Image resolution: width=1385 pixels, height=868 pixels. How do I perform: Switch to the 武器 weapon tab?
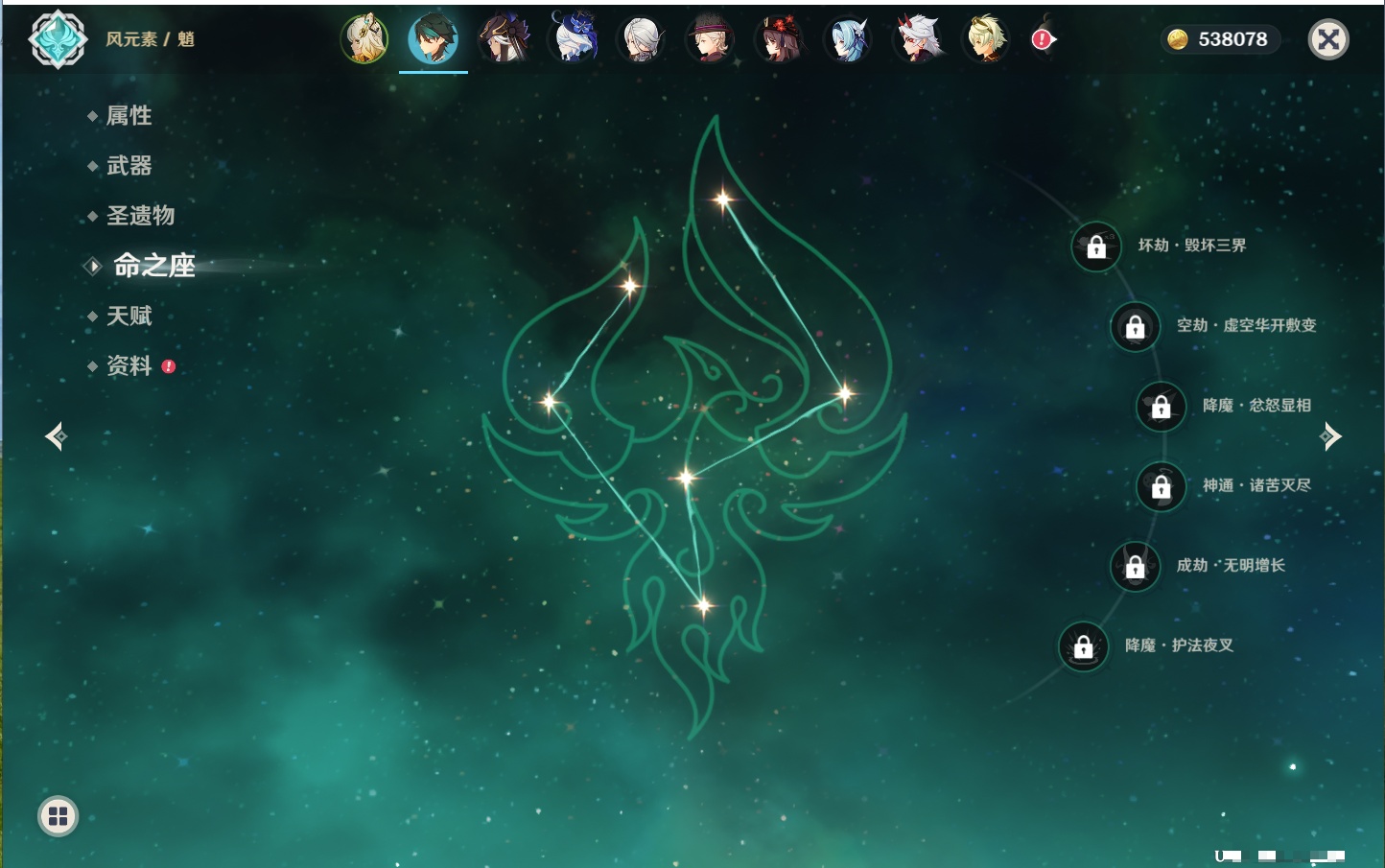tap(129, 166)
